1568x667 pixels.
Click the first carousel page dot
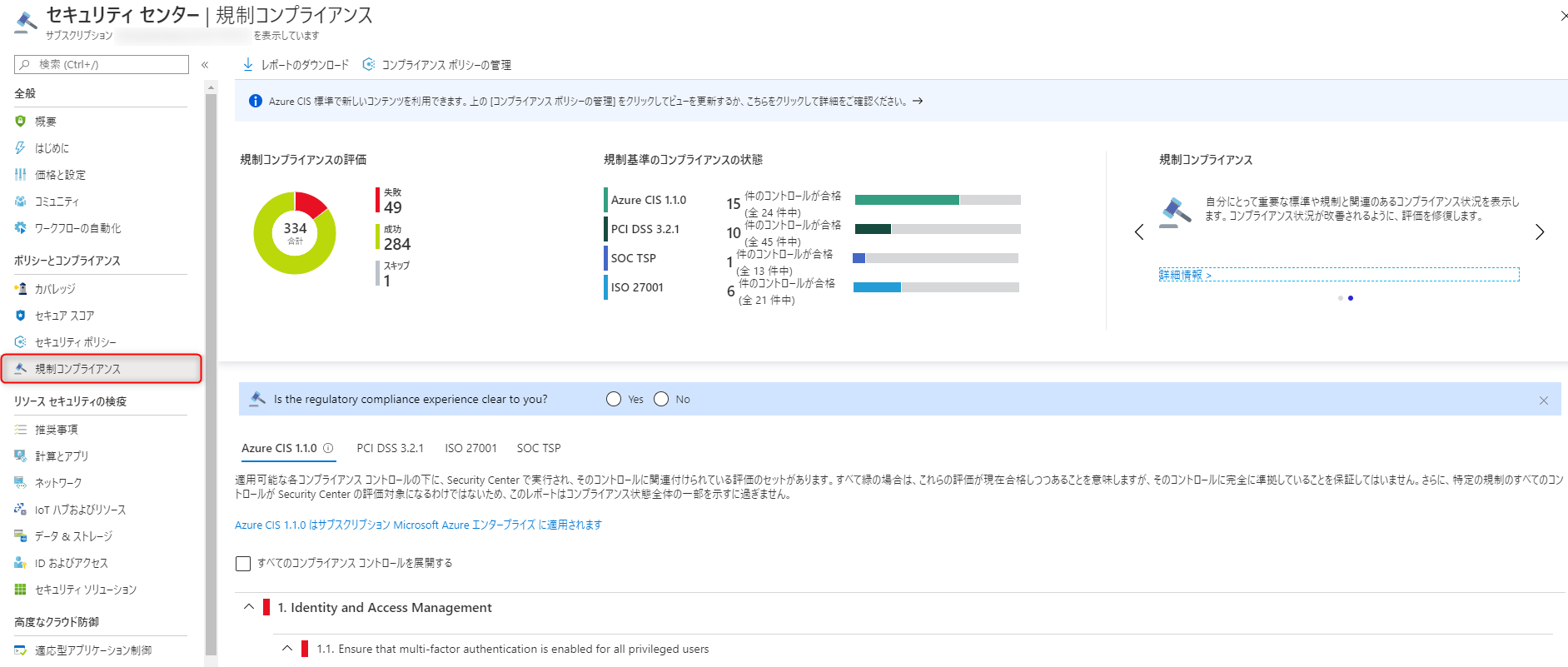point(1341,298)
